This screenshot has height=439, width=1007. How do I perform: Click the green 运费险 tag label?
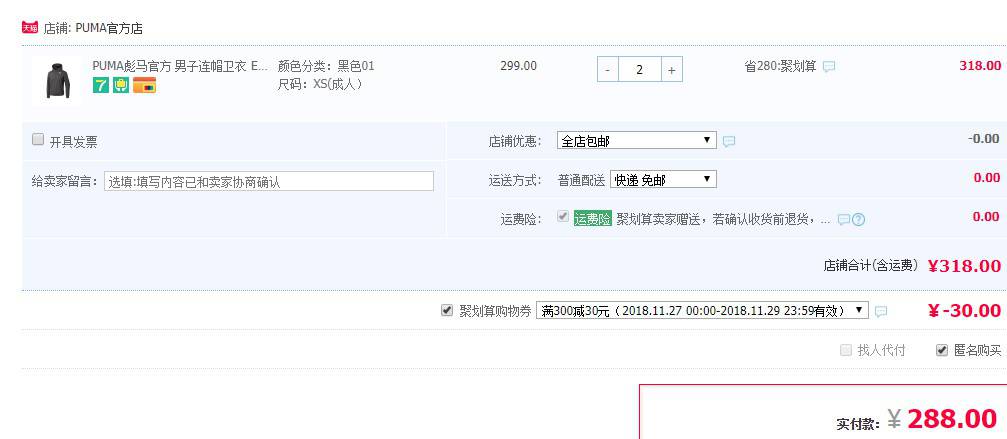[592, 219]
